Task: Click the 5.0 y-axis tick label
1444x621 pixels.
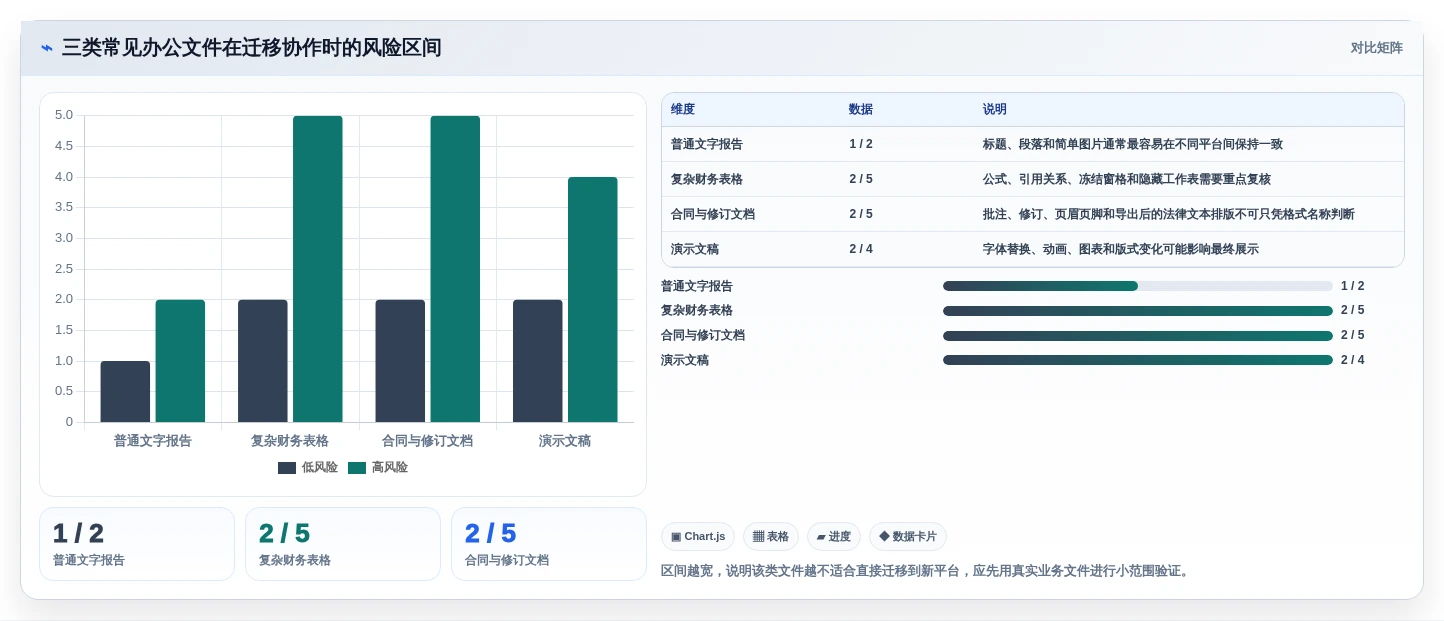Action: (64, 115)
